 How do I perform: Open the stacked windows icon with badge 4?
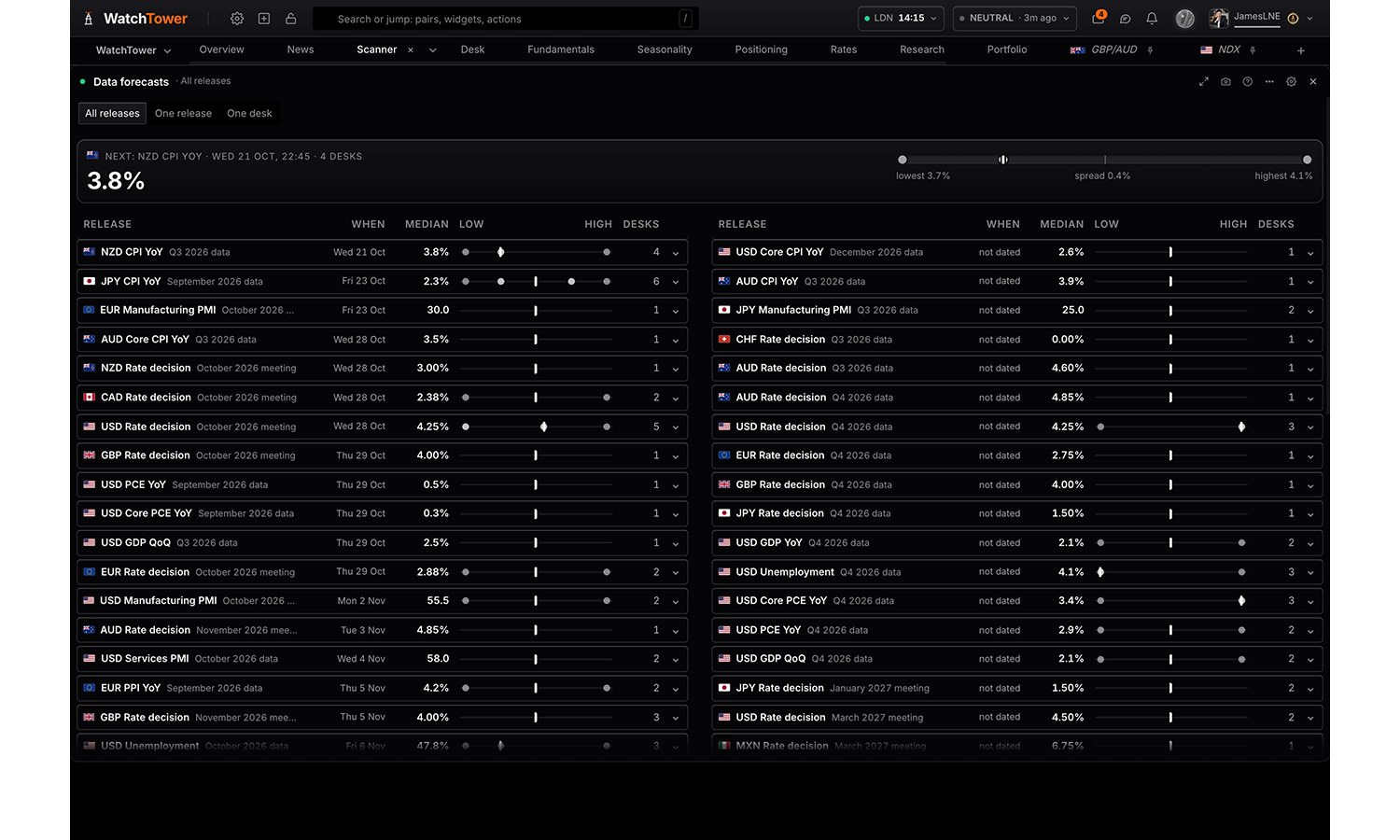click(x=1099, y=18)
